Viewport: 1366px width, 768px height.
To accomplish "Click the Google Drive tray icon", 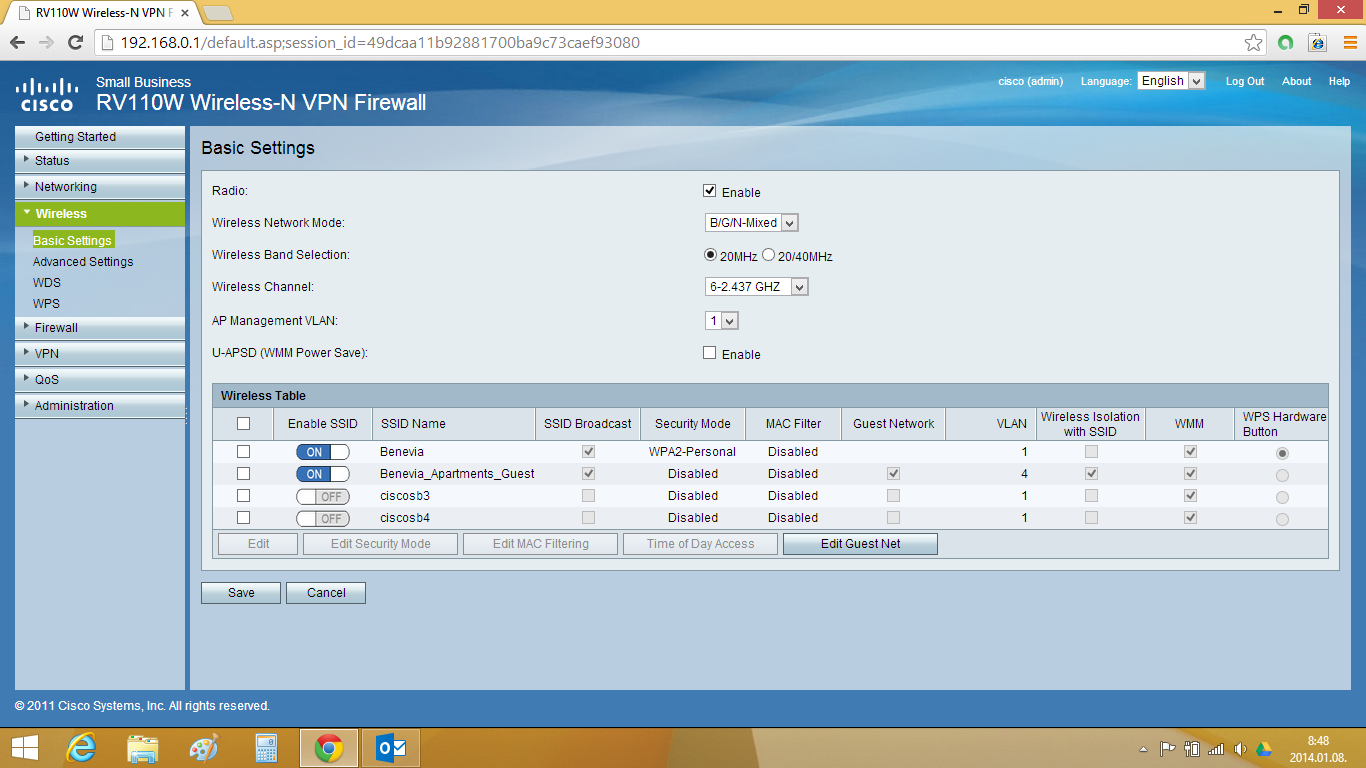I will (x=1264, y=749).
